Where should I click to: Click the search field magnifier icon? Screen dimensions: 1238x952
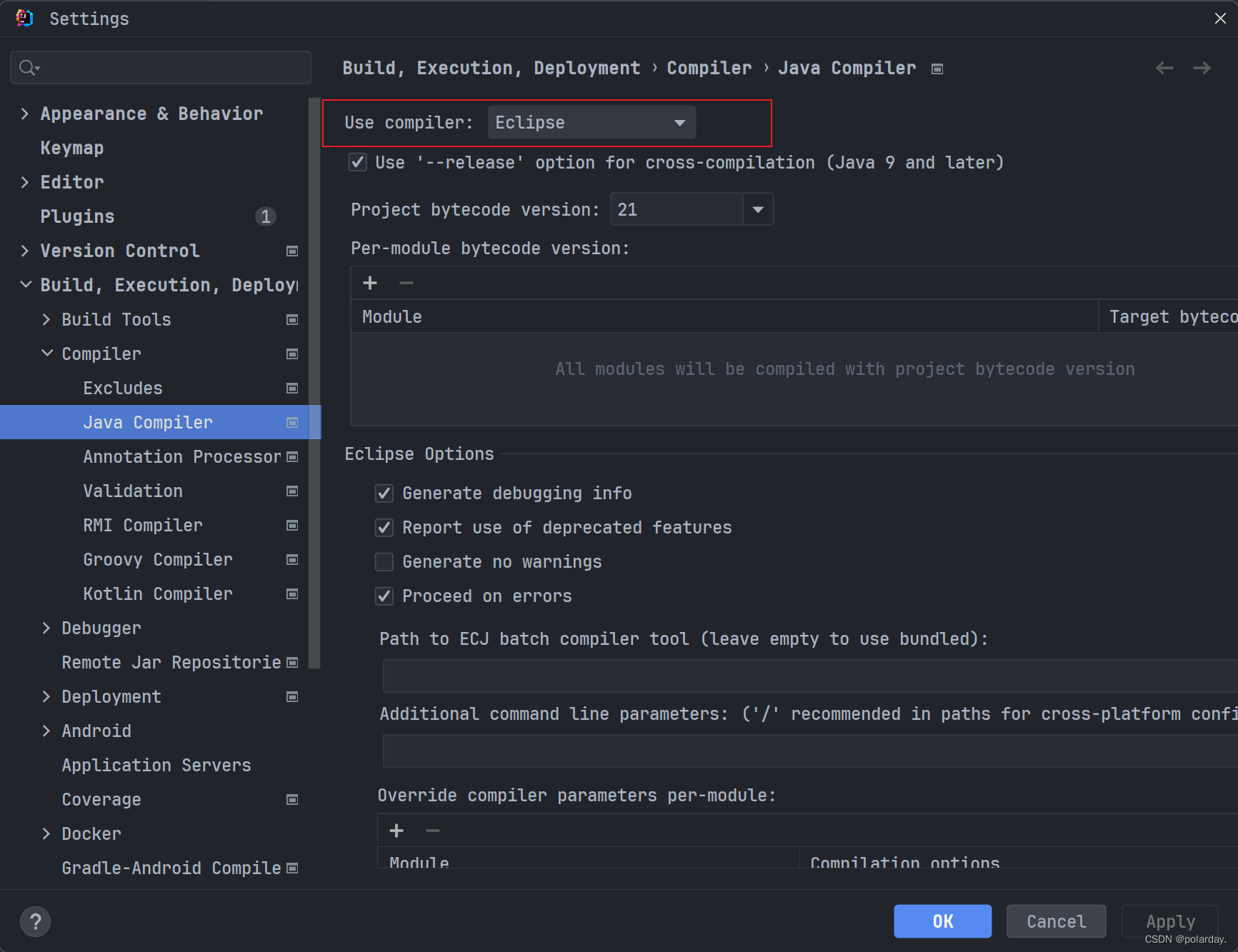click(29, 68)
